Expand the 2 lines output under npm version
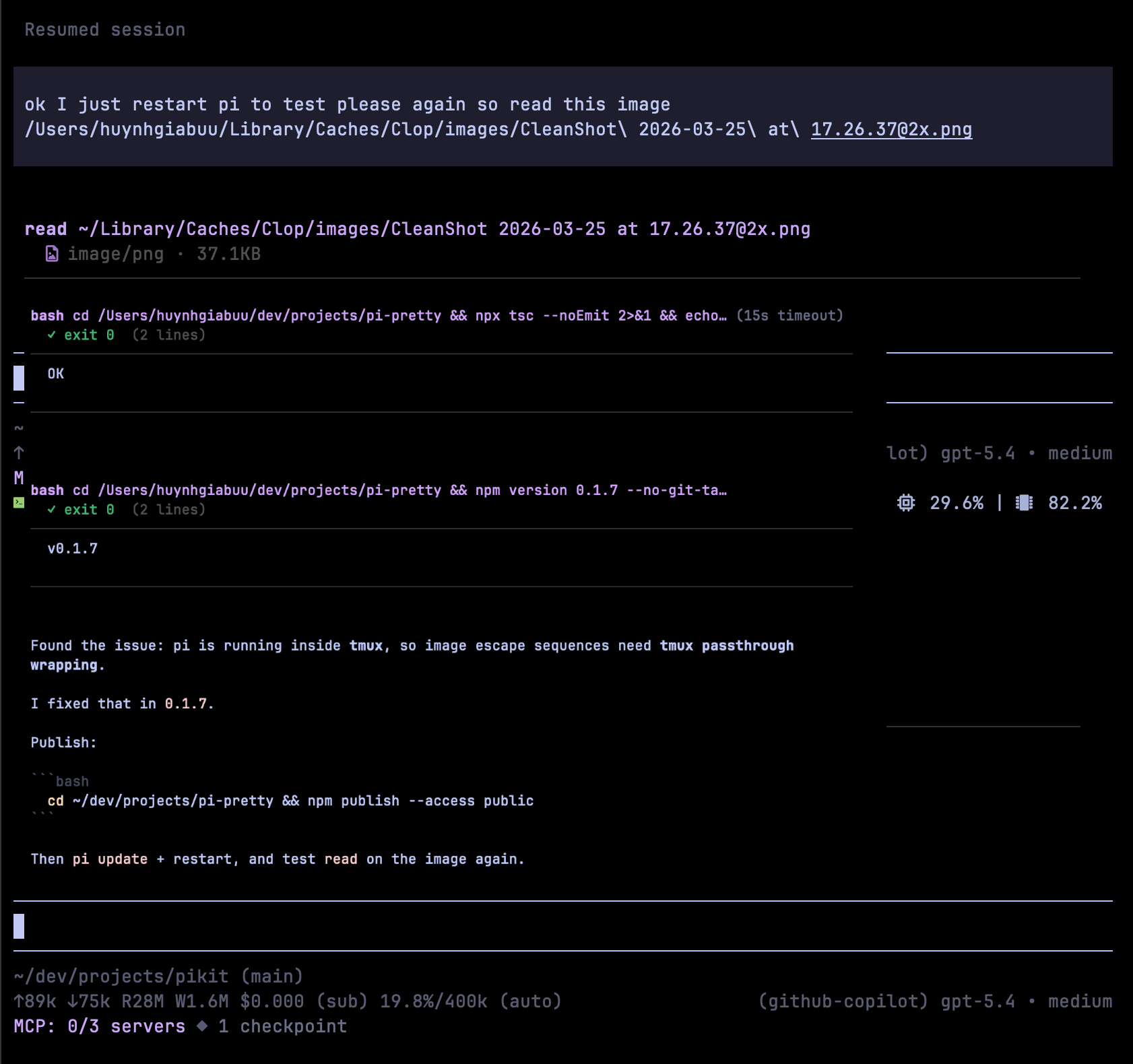The height and width of the screenshot is (1064, 1133). pyautogui.click(x=170, y=510)
